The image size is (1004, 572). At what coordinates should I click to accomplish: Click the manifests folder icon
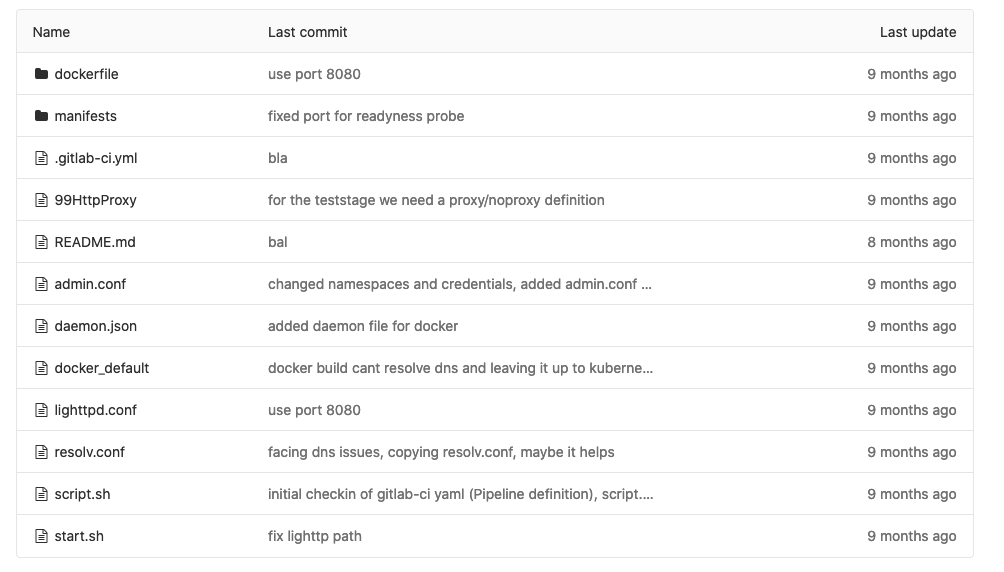41,116
